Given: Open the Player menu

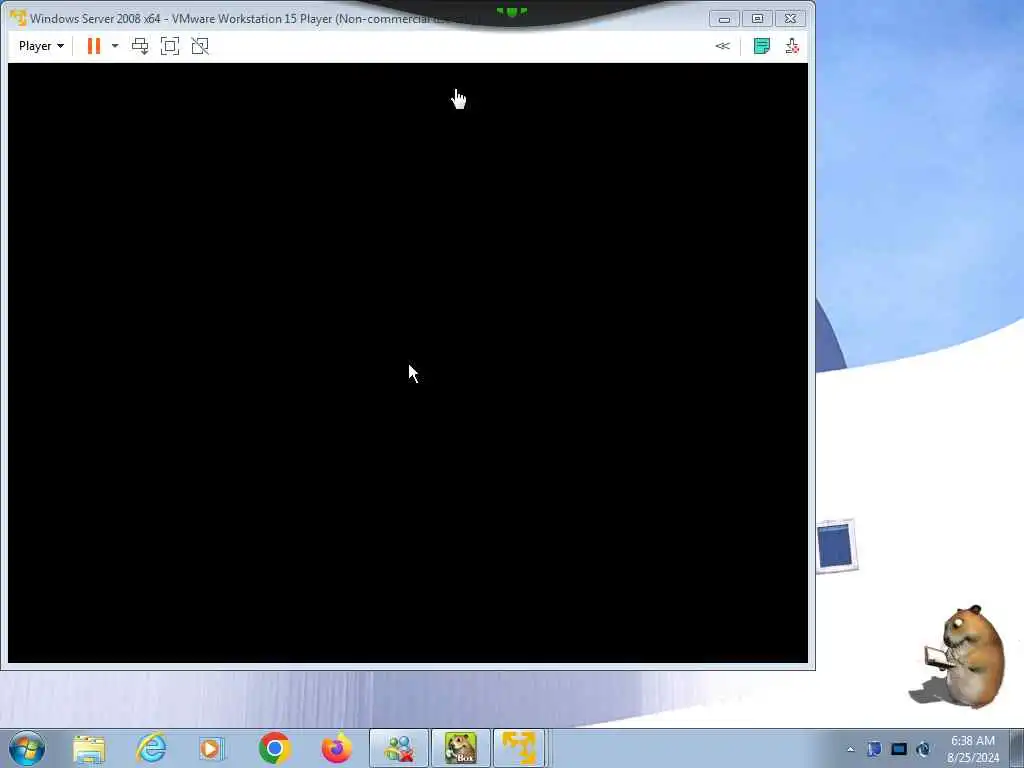Looking at the screenshot, I should 40,46.
